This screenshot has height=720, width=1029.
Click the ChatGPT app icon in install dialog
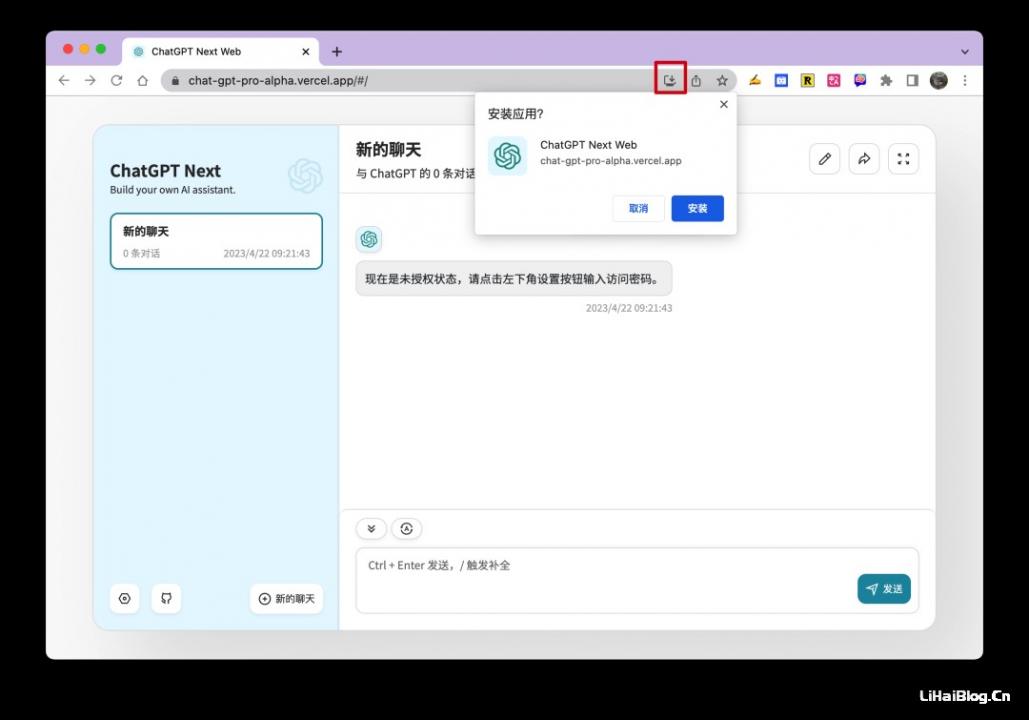pos(507,156)
